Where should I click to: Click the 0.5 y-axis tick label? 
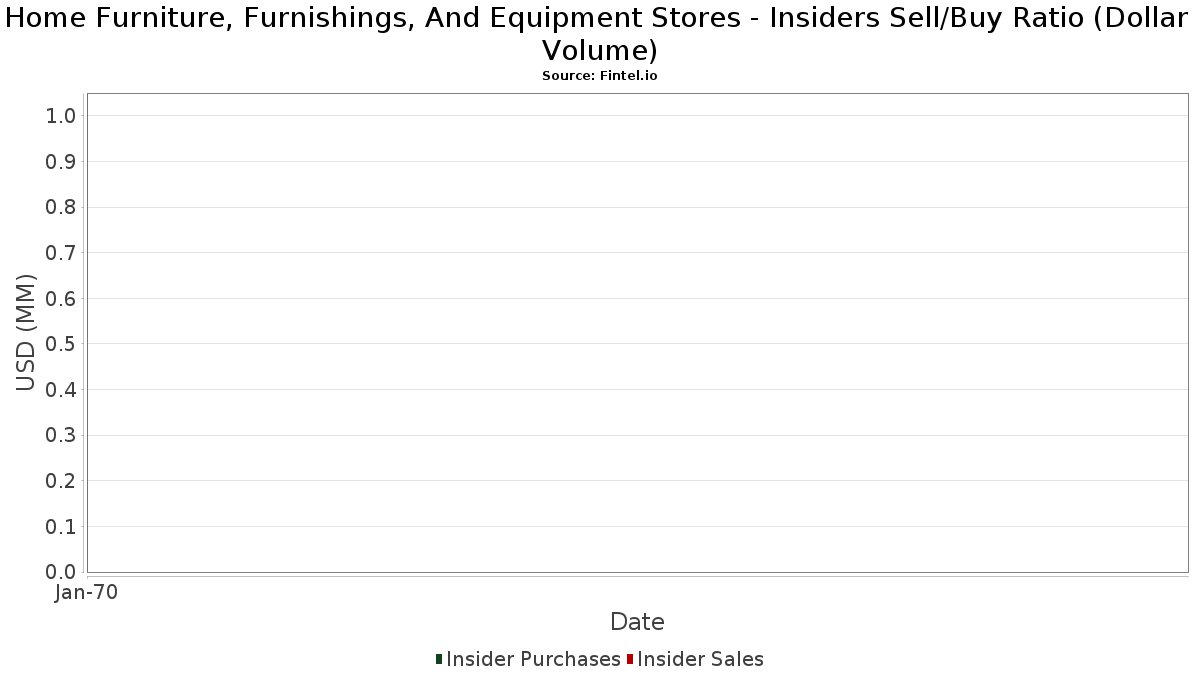coord(61,344)
